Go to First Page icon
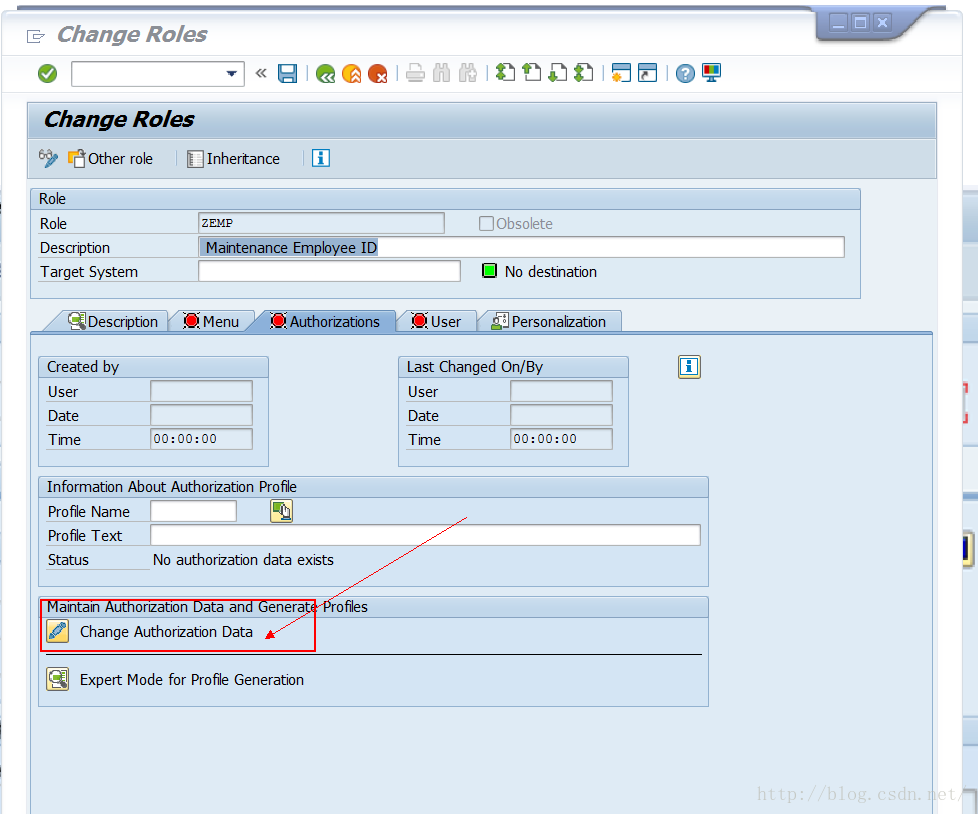This screenshot has width=978, height=814. point(505,73)
